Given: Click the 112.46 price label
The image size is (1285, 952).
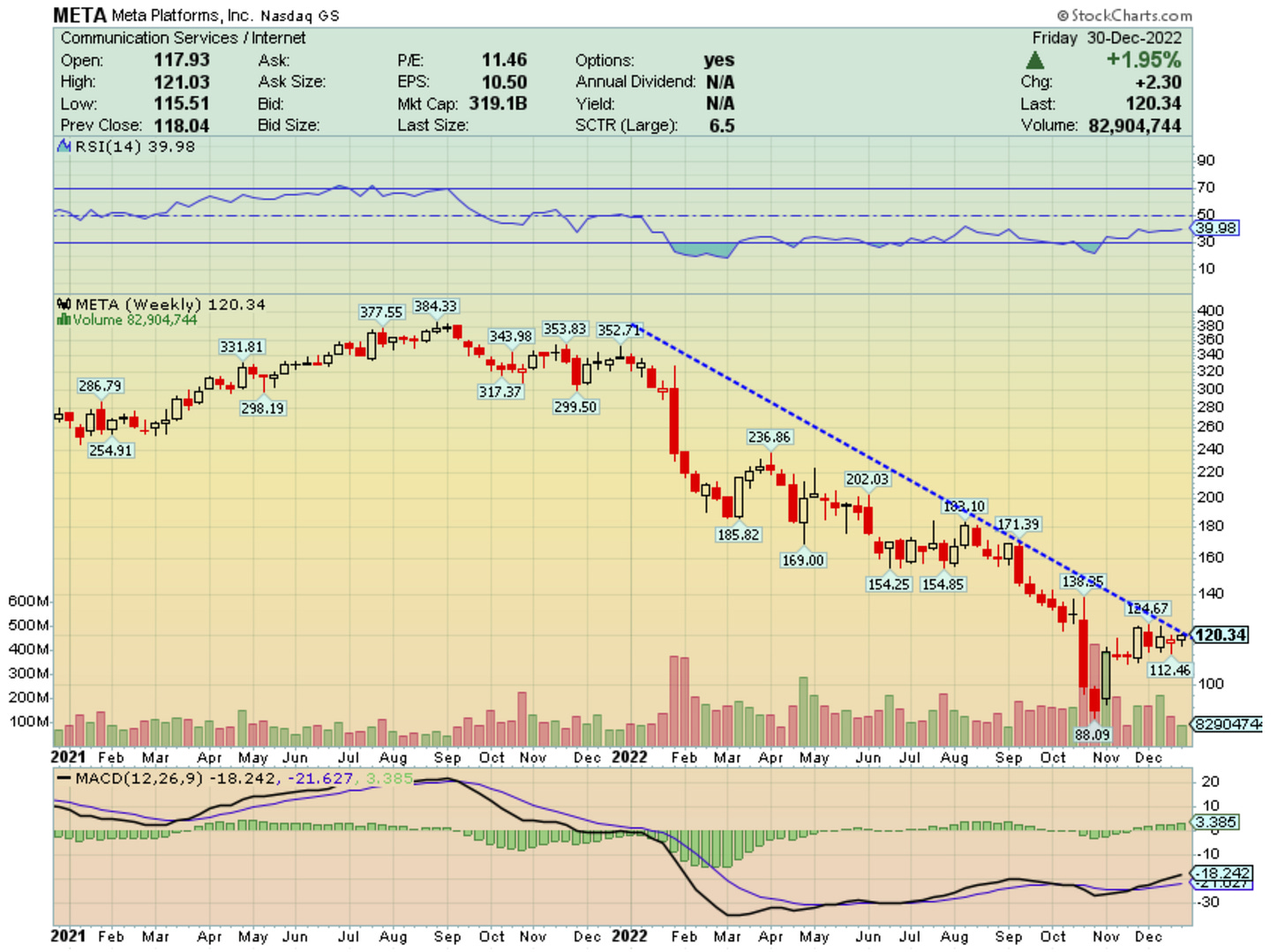Looking at the screenshot, I should [1170, 670].
